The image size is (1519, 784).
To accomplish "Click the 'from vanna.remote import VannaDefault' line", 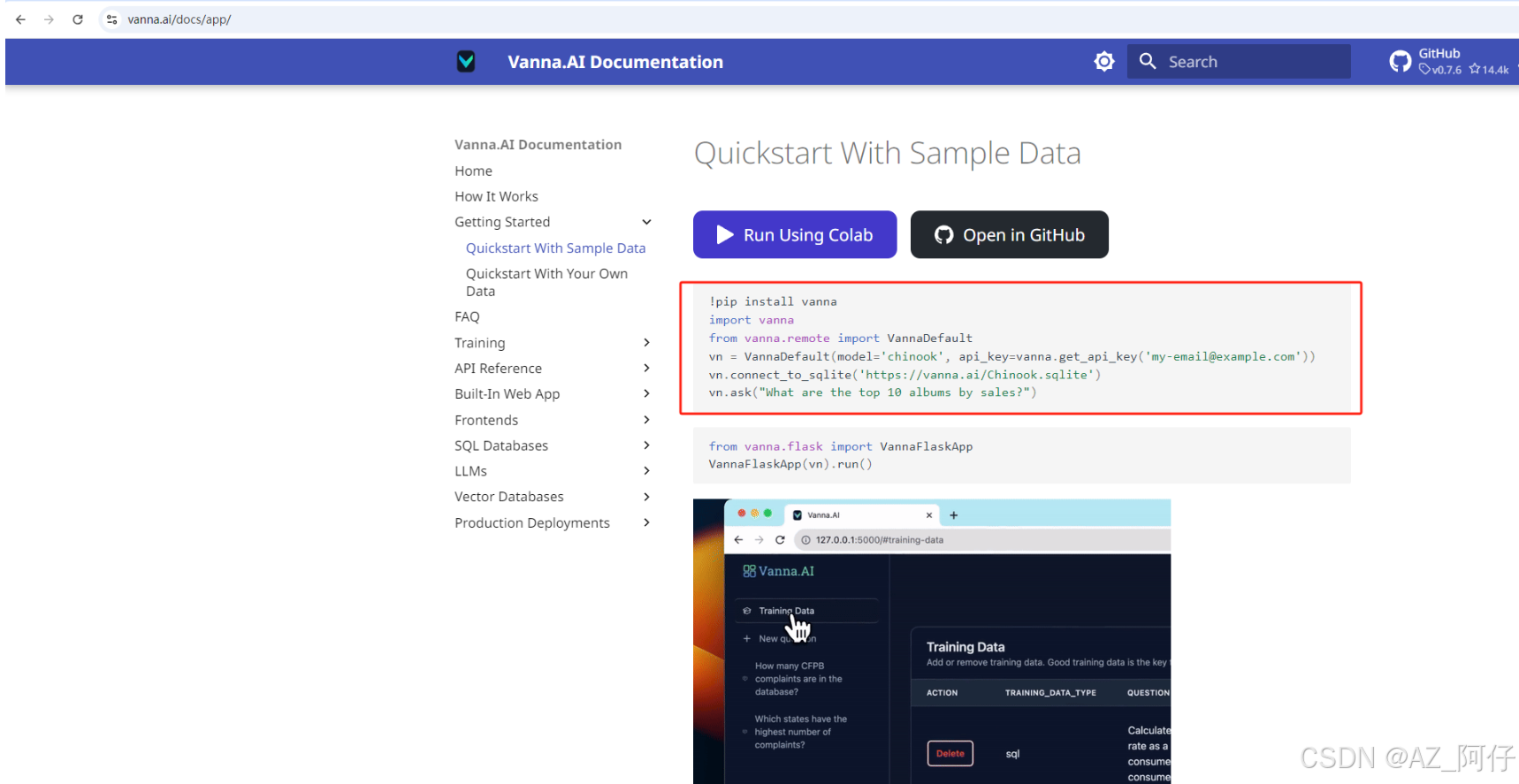I will 840,339.
